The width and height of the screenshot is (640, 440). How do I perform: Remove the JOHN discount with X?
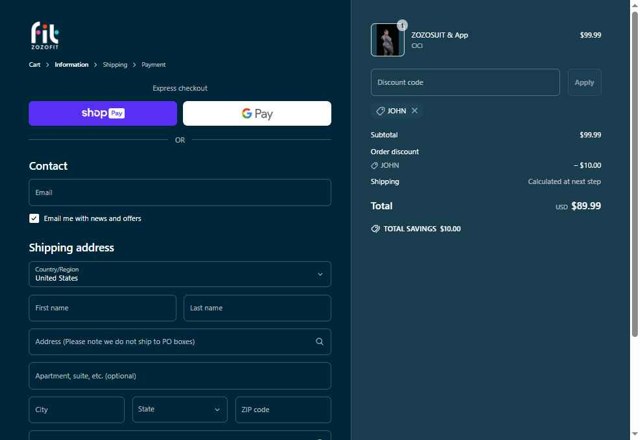[414, 111]
